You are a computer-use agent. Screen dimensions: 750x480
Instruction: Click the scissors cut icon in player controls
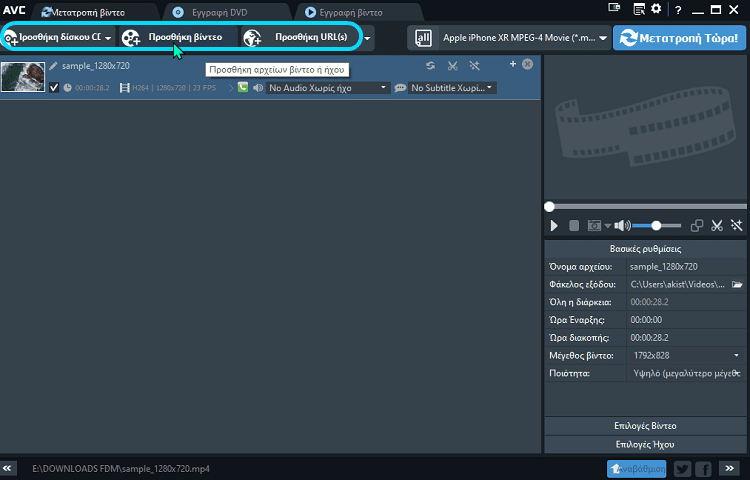point(717,226)
